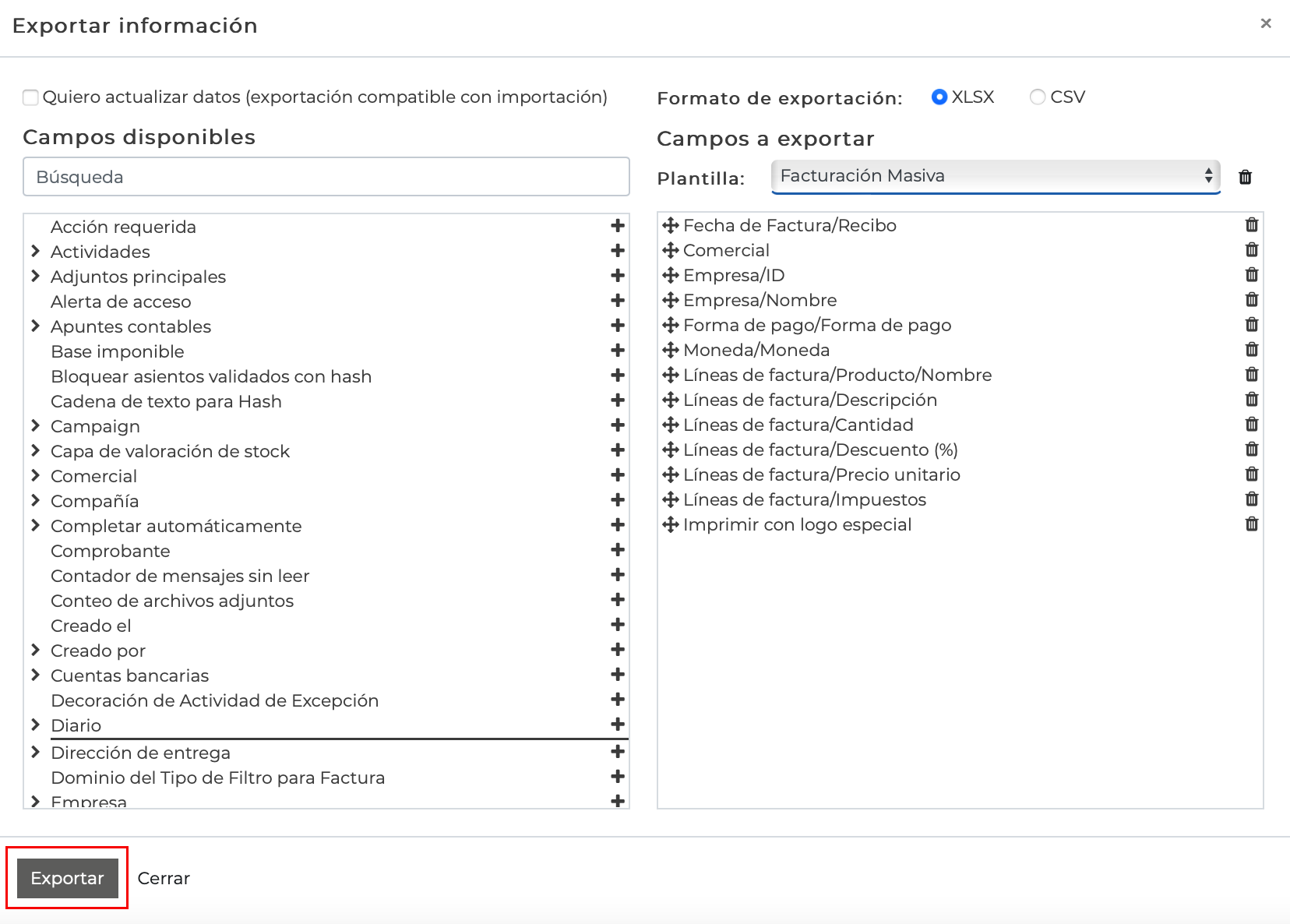Expand the "Actividades" field group
Screen dimensions: 1290x924
pyautogui.click(x=36, y=252)
